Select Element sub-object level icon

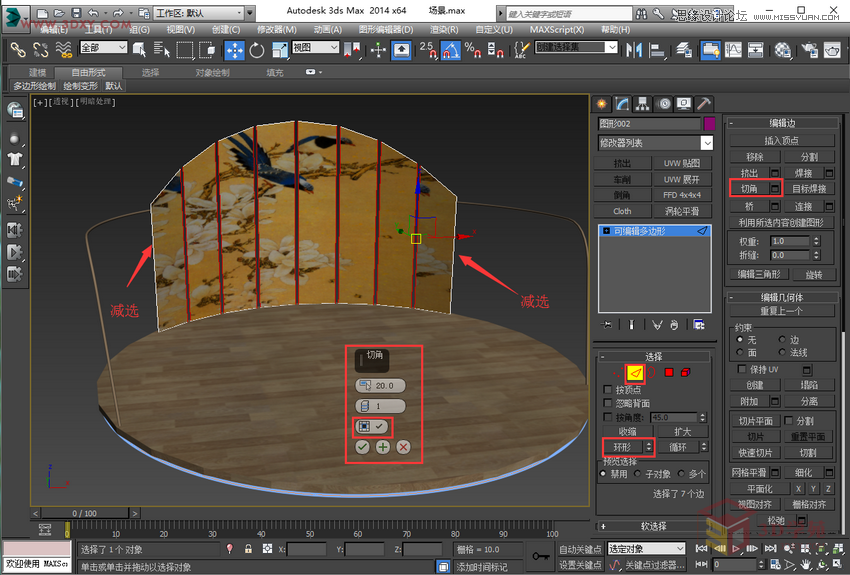686,372
